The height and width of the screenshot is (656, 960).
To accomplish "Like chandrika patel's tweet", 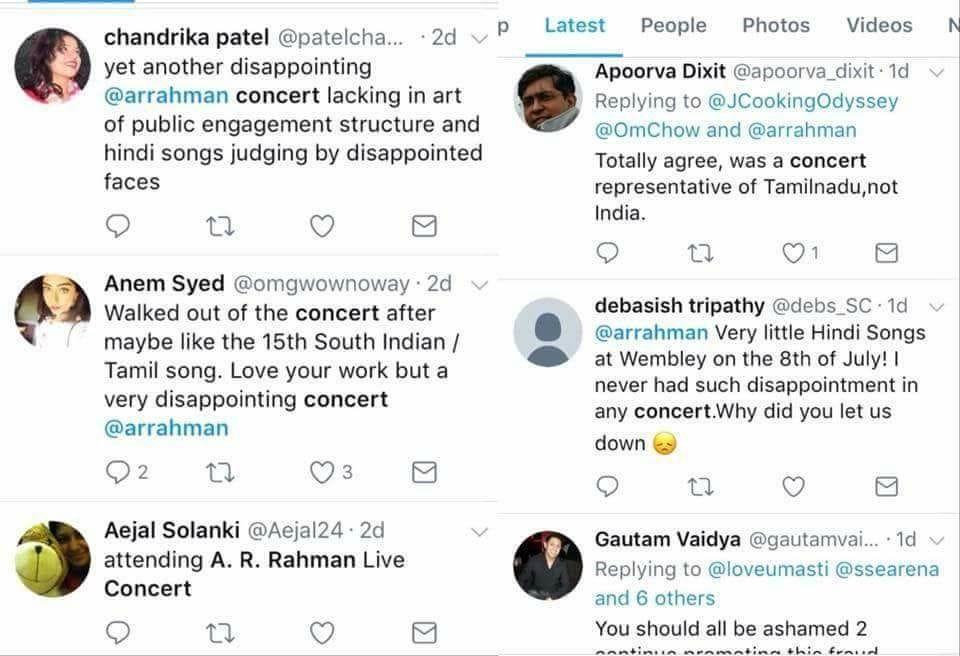I will (322, 226).
